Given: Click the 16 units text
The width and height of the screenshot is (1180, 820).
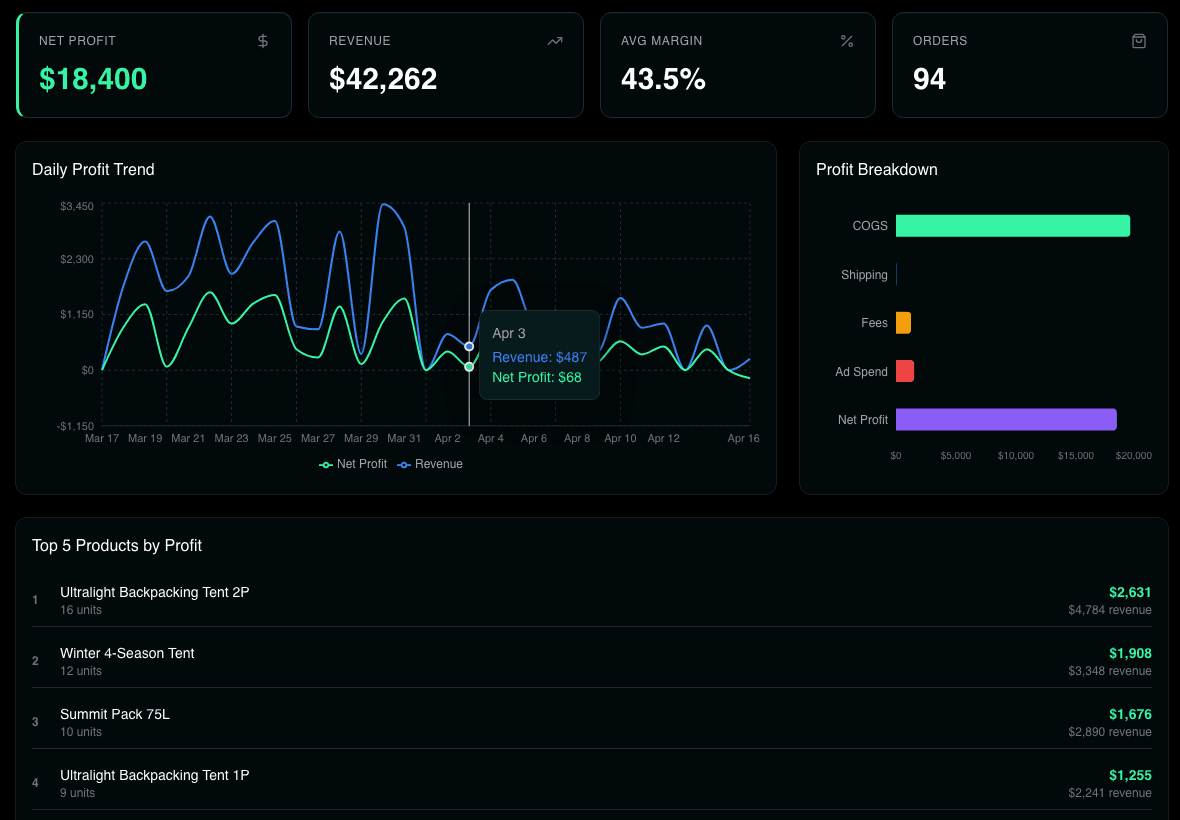Looking at the screenshot, I should [x=81, y=610].
